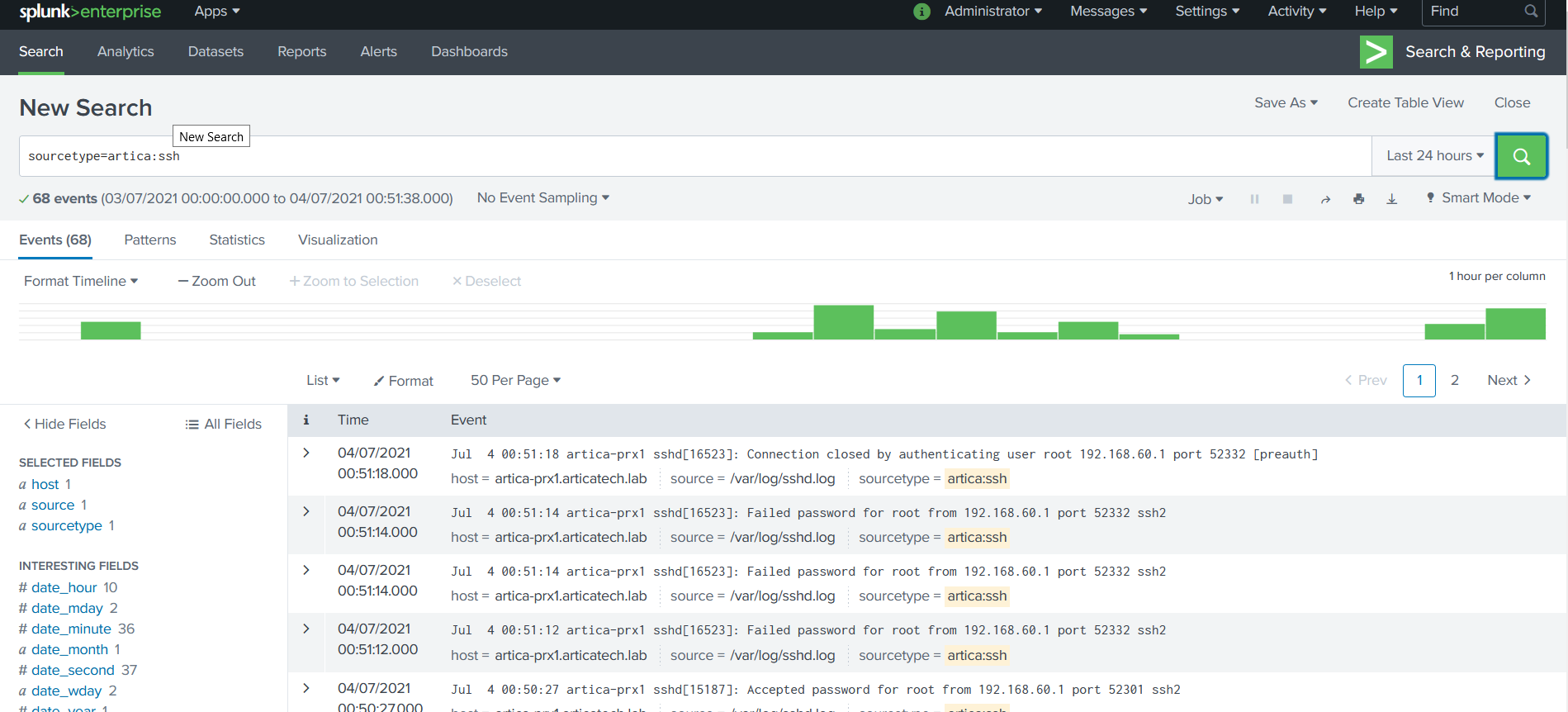Click the green info status icon near Administrator
Viewport: 1568px width, 712px height.
921,12
